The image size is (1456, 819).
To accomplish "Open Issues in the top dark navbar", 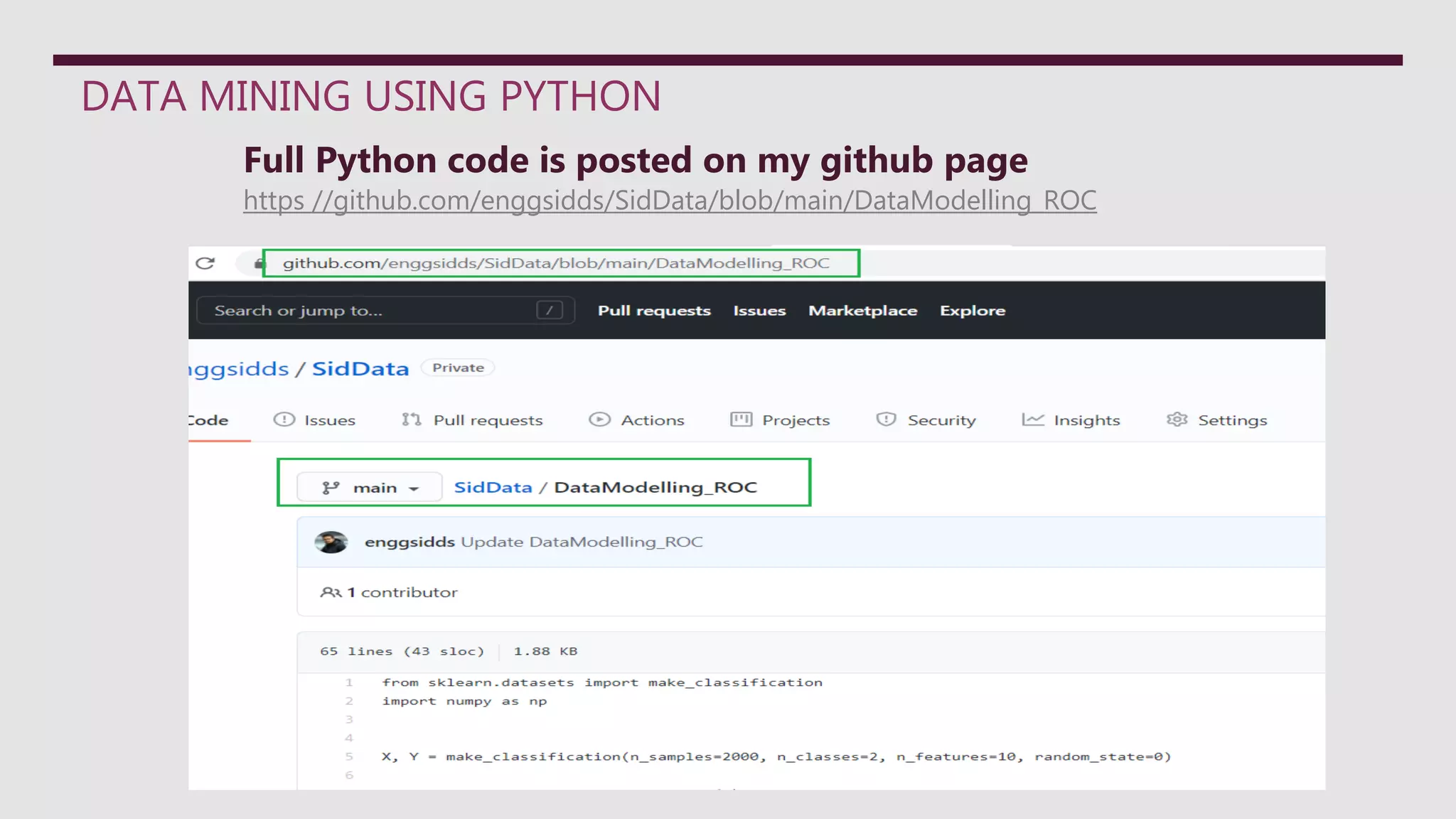I will click(759, 311).
